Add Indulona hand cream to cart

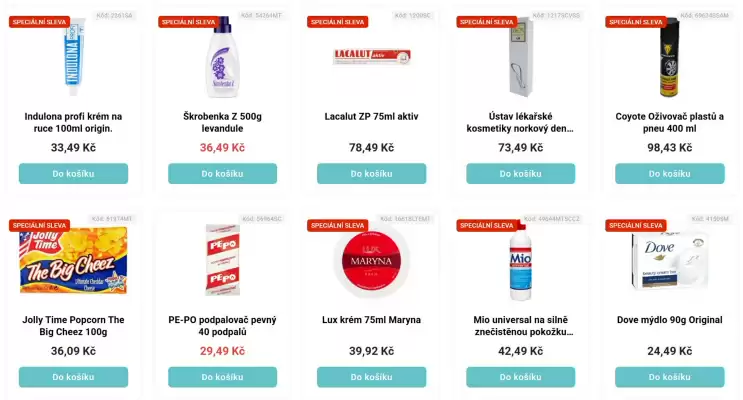[x=73, y=173]
